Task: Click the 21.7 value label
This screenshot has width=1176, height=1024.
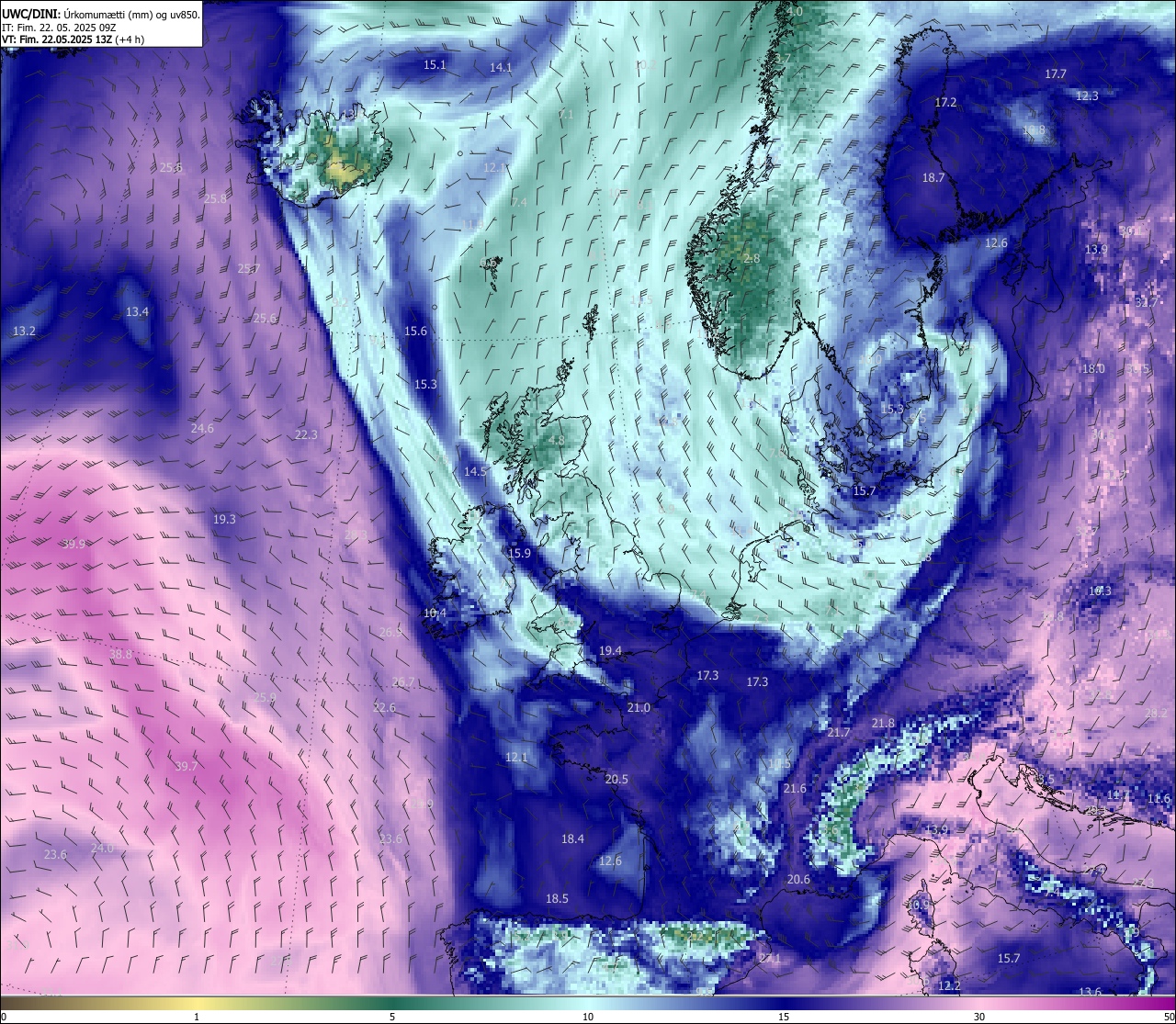Action: (839, 733)
